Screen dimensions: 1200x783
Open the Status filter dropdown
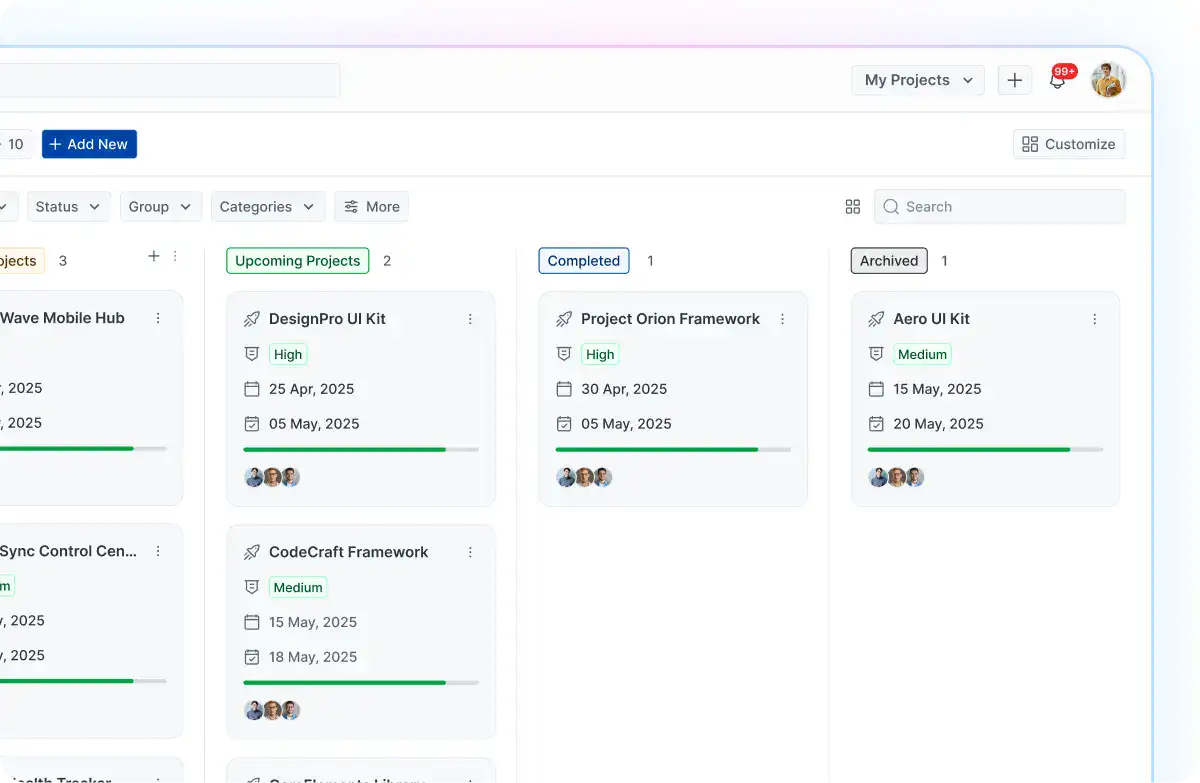[x=68, y=207]
